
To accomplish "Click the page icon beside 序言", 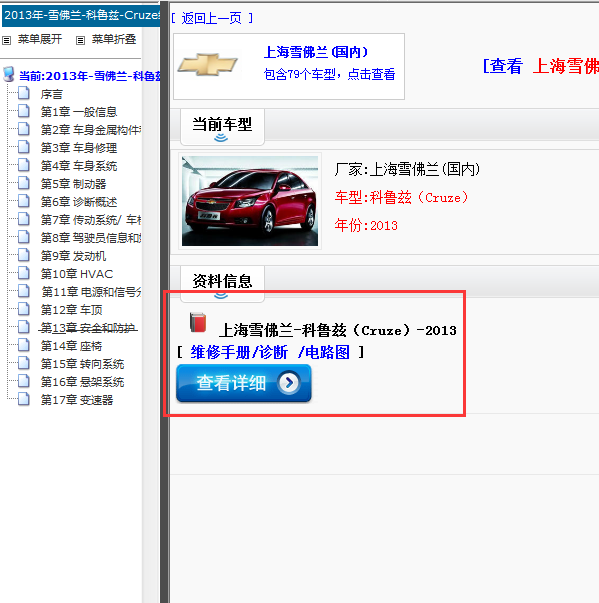I will click(x=24, y=93).
